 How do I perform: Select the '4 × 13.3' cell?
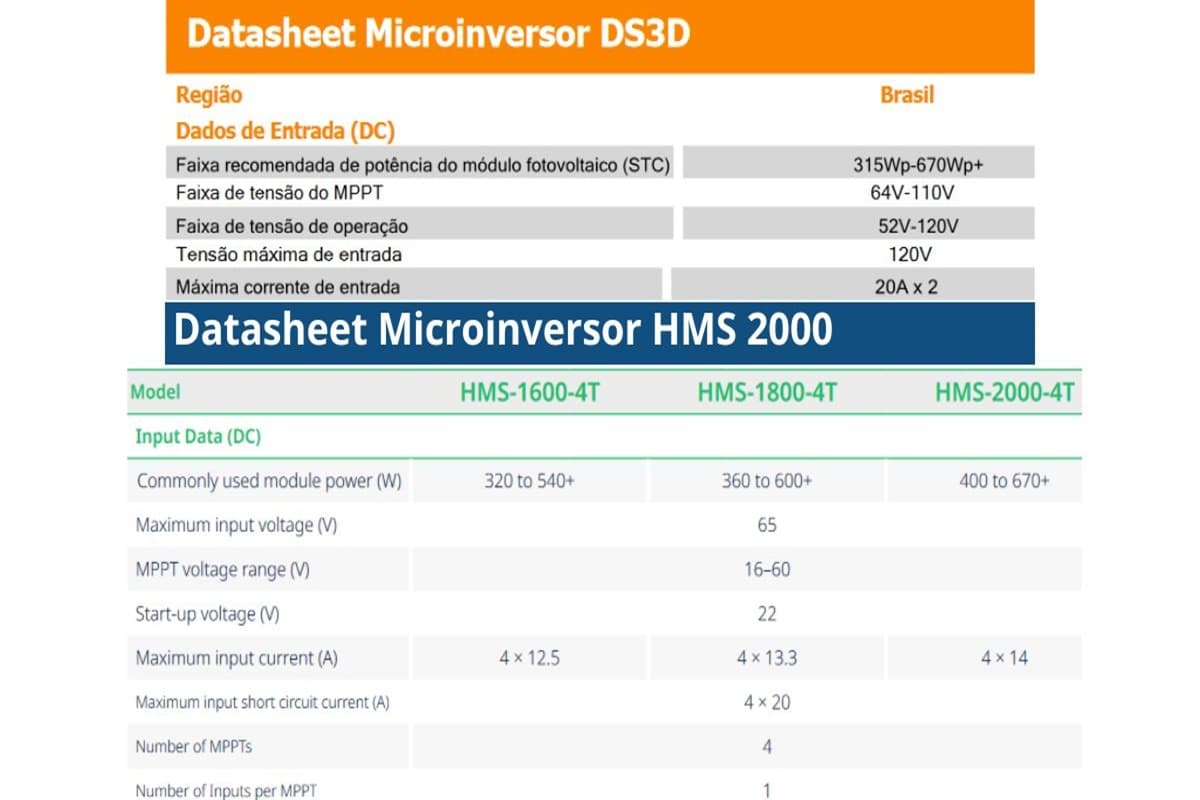(x=767, y=658)
